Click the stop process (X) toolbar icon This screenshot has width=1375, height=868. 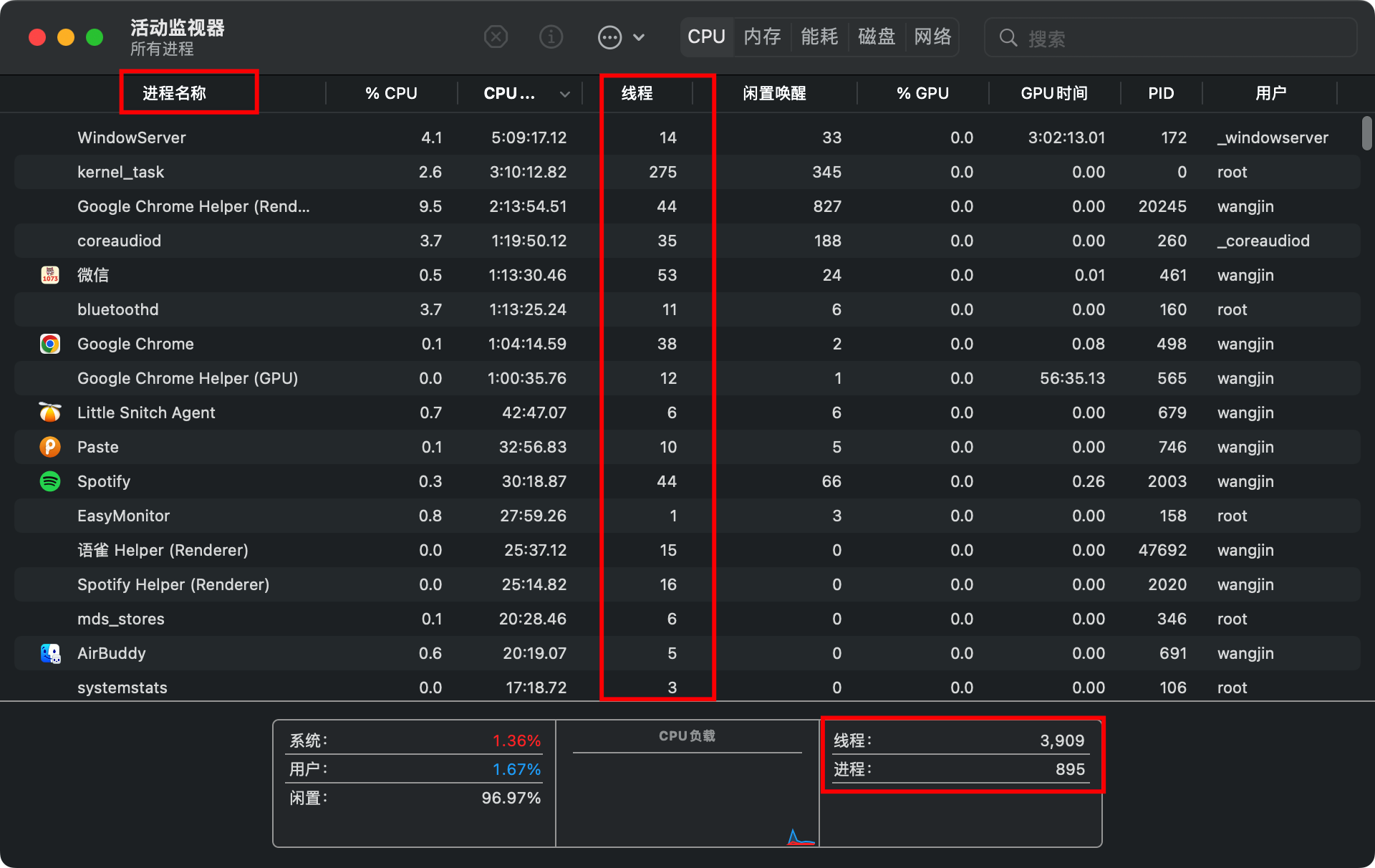[x=496, y=37]
